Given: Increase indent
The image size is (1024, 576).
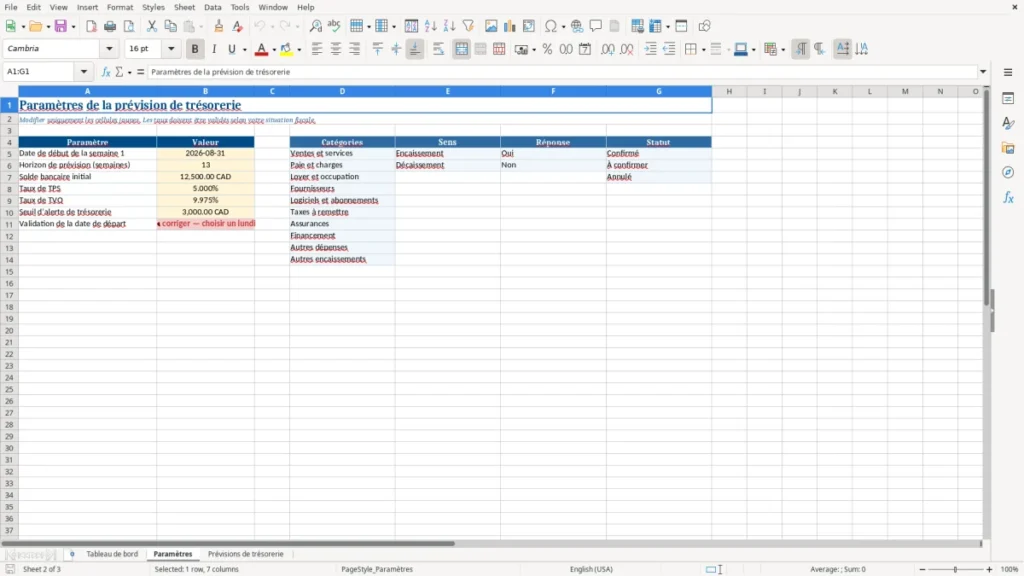Looking at the screenshot, I should tap(650, 49).
